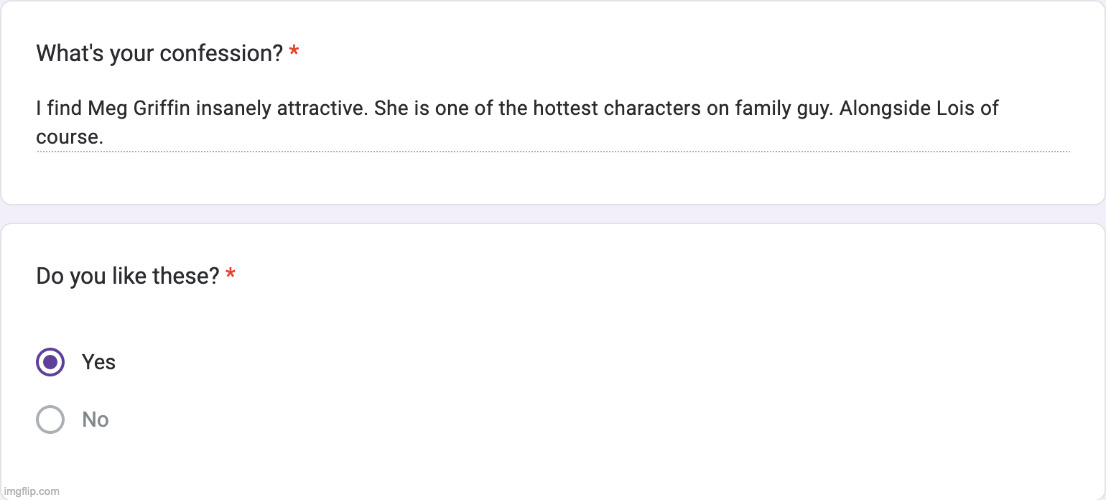The width and height of the screenshot is (1106, 500).
Task: Click the words 'family guy' in the confession
Action: point(781,109)
